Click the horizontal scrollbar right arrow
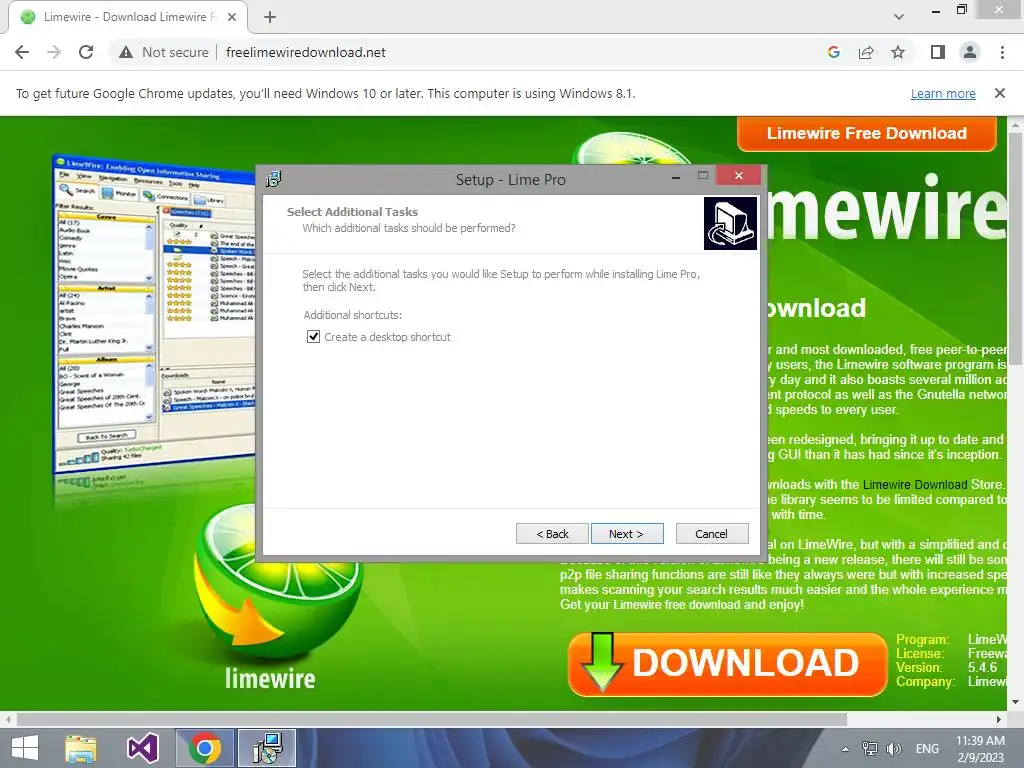This screenshot has width=1024, height=768. click(999, 719)
